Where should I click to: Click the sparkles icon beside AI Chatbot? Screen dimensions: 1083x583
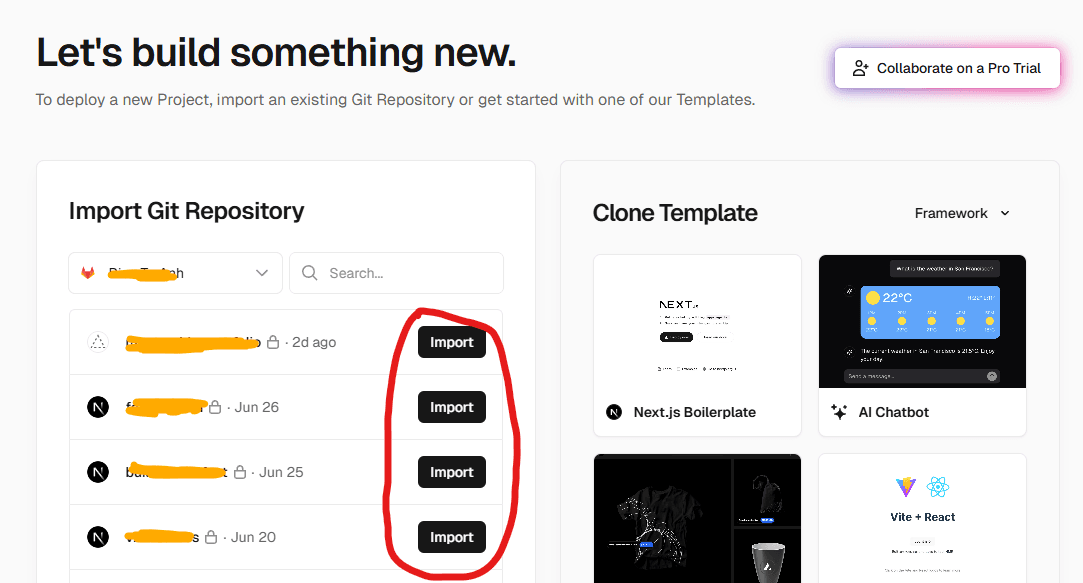pos(838,411)
